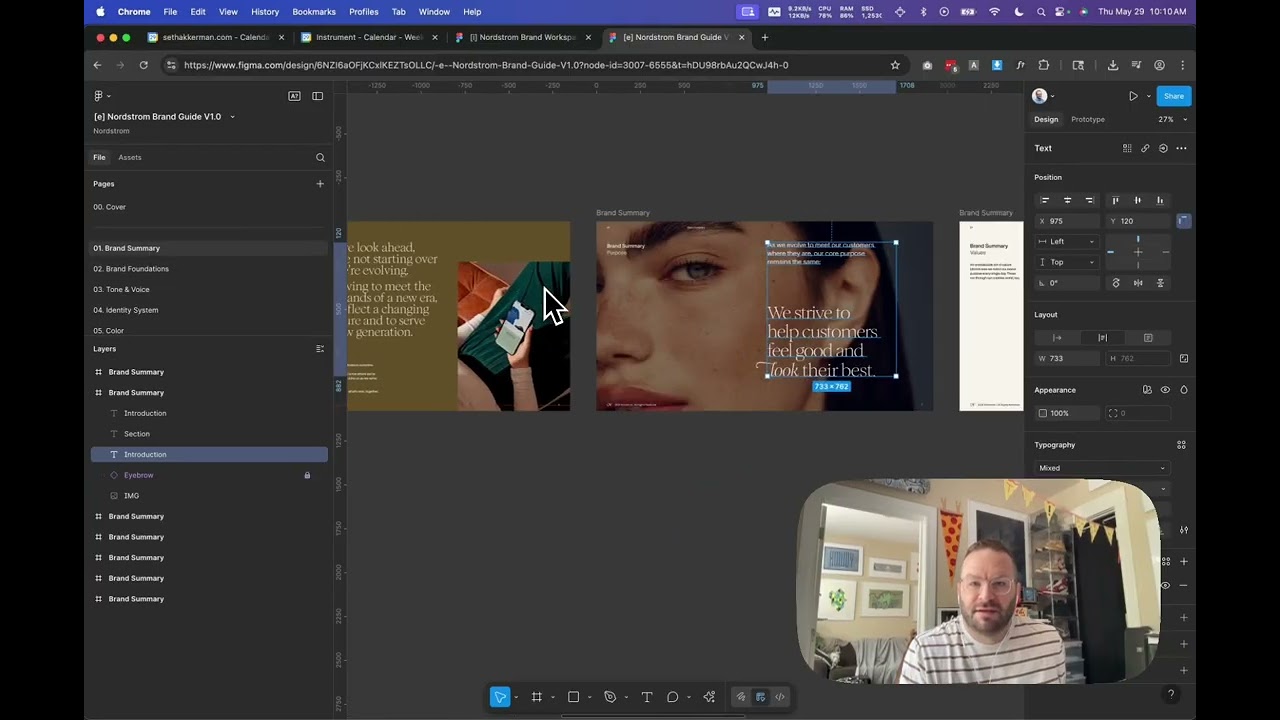
Task: Open the Profiles menu in menu bar
Action: 364,12
